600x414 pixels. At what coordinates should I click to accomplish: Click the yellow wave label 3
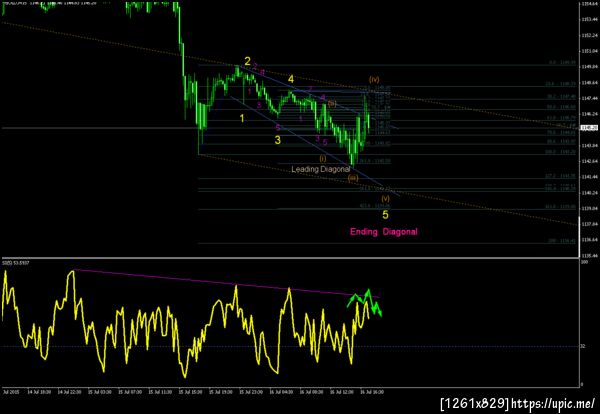[x=277, y=140]
